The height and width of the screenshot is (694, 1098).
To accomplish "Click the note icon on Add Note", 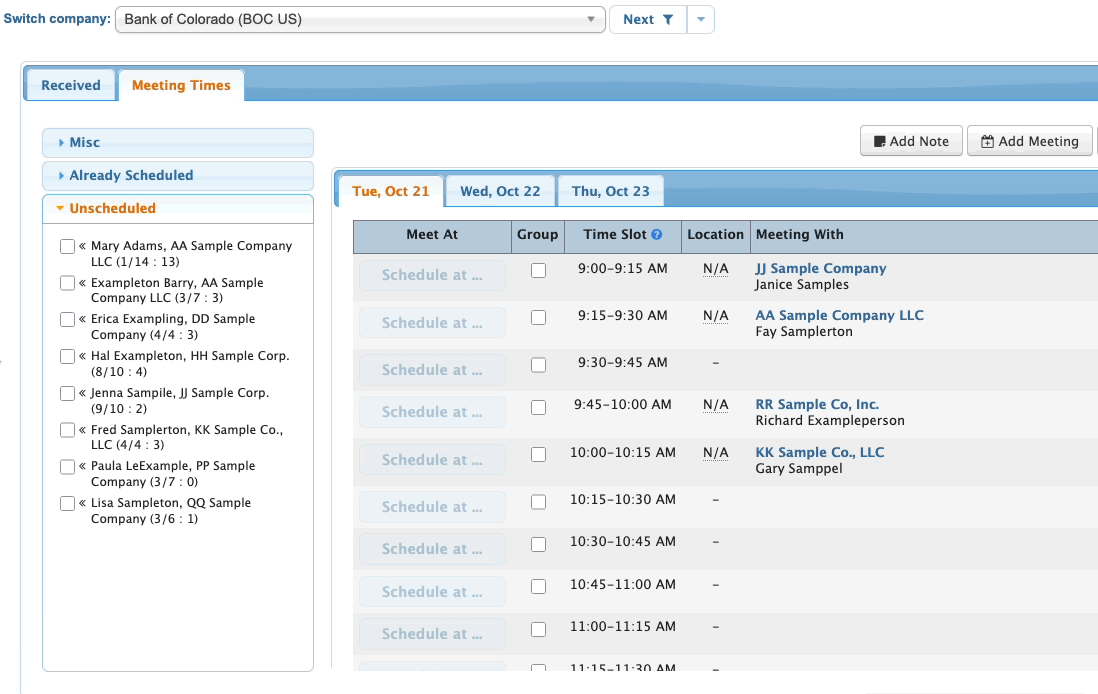I will coord(880,142).
